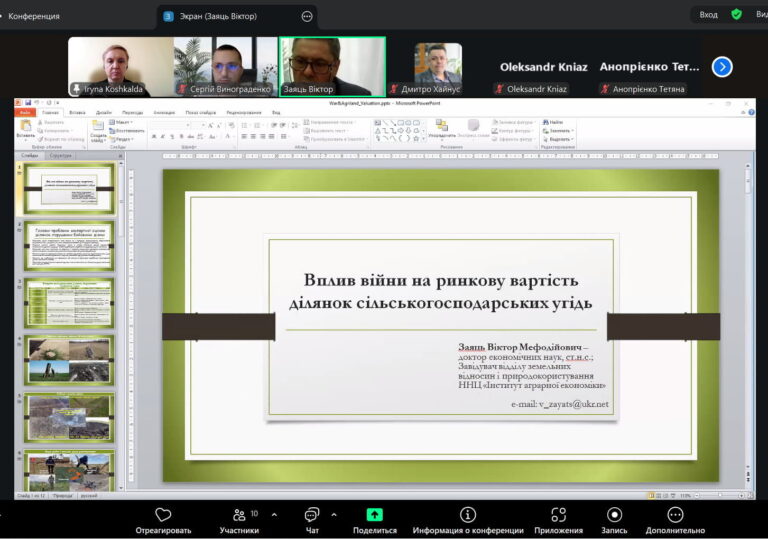Expand the participants options caret

click(x=274, y=515)
